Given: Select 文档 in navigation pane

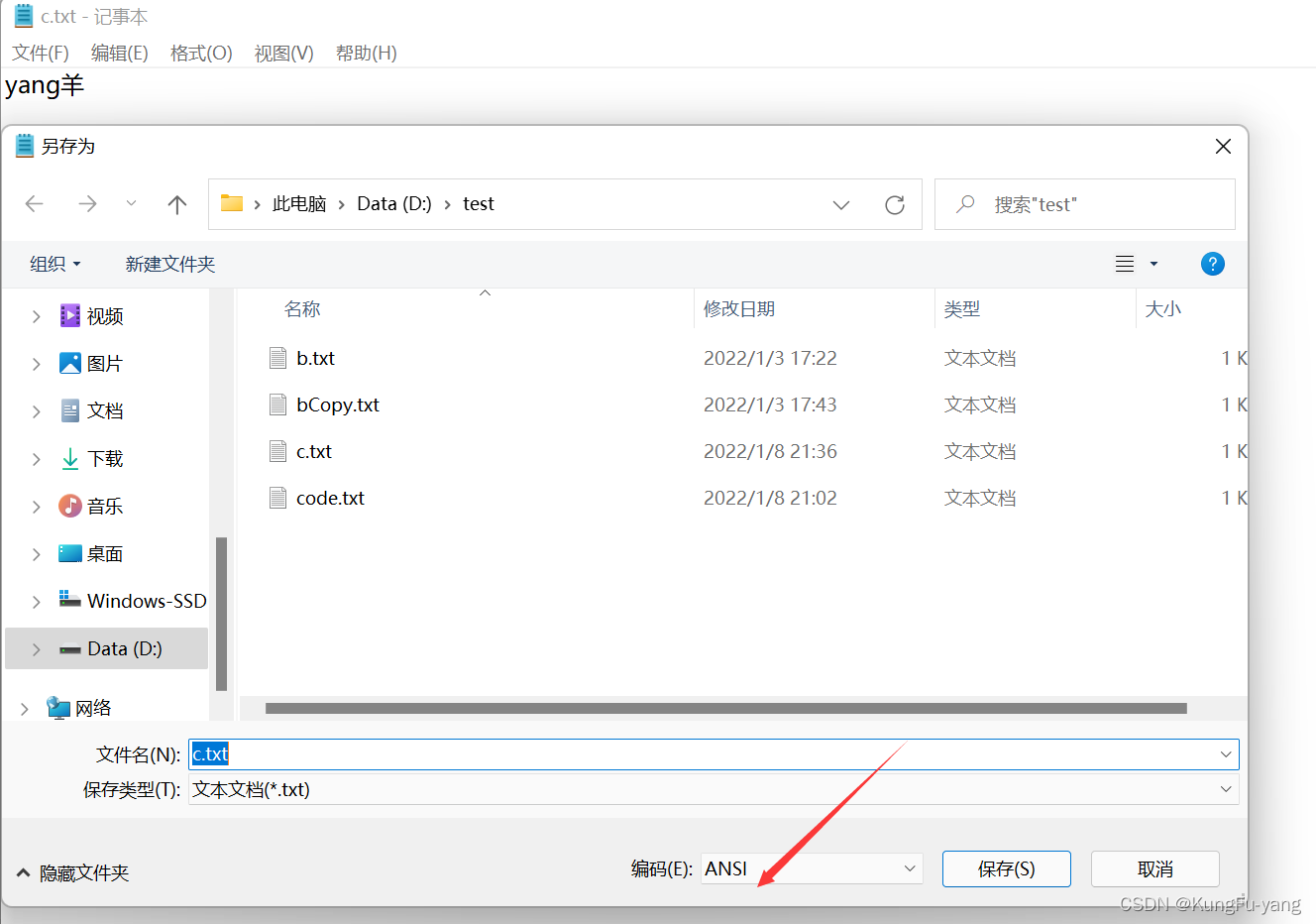Looking at the screenshot, I should point(105,410).
